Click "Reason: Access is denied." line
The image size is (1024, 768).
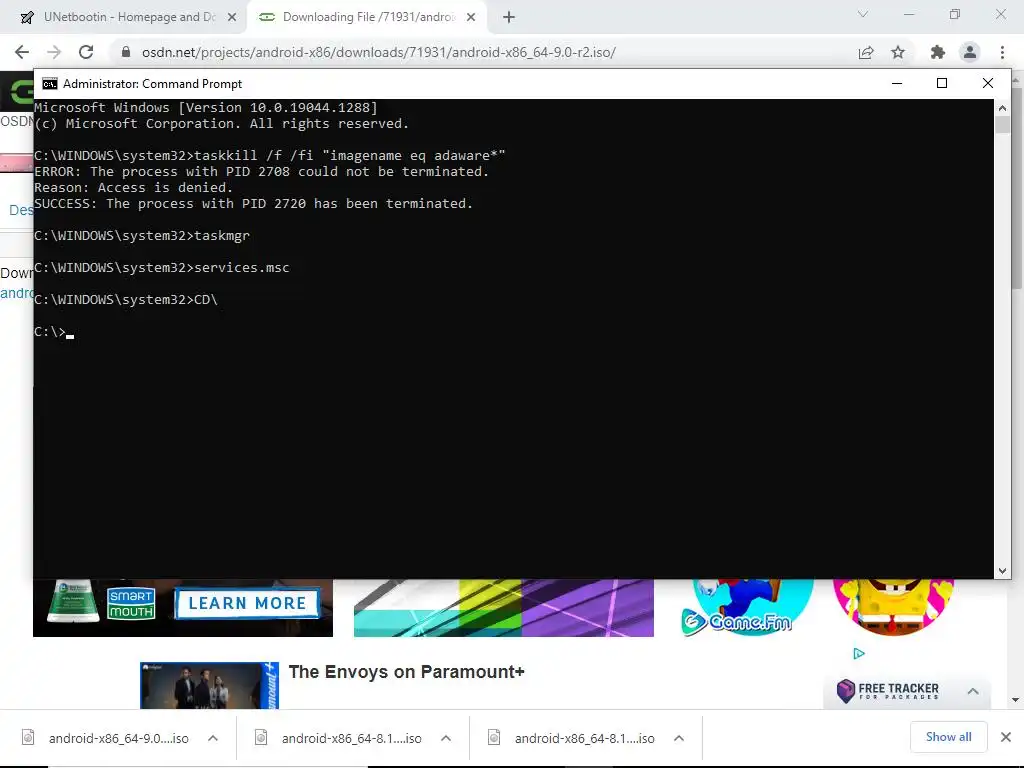[133, 188]
